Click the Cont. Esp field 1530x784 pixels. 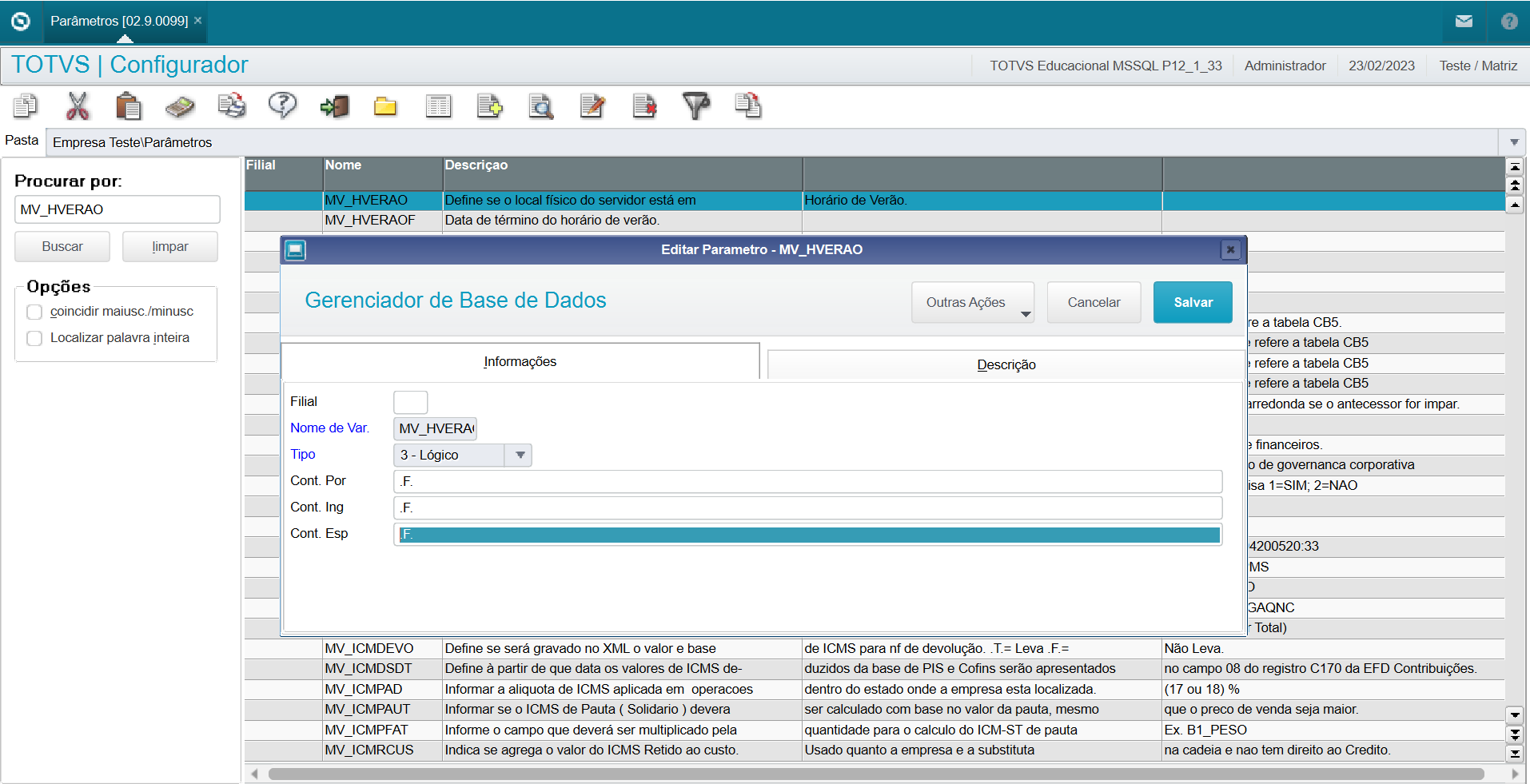tap(808, 534)
